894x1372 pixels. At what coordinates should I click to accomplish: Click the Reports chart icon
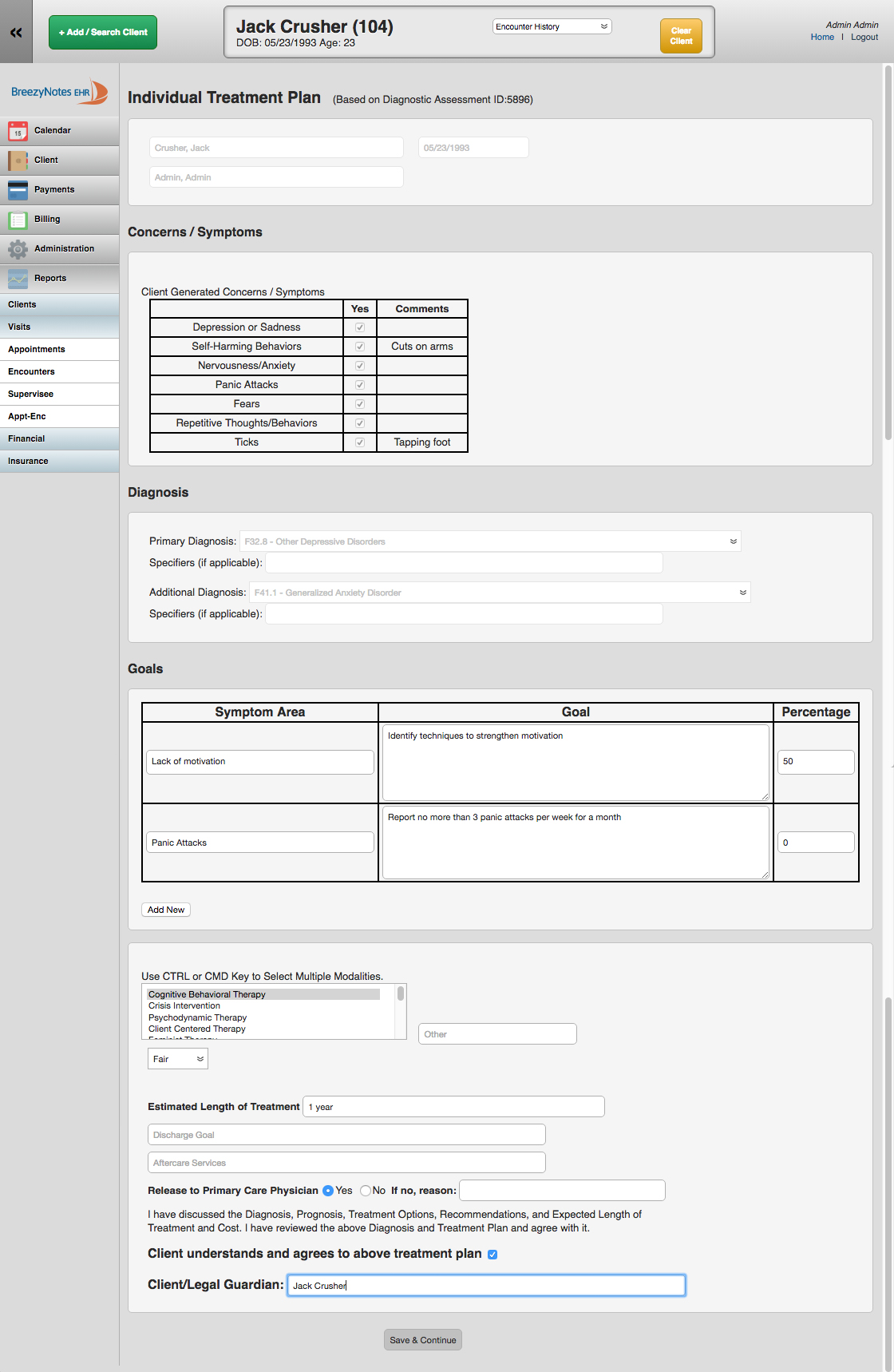18,279
